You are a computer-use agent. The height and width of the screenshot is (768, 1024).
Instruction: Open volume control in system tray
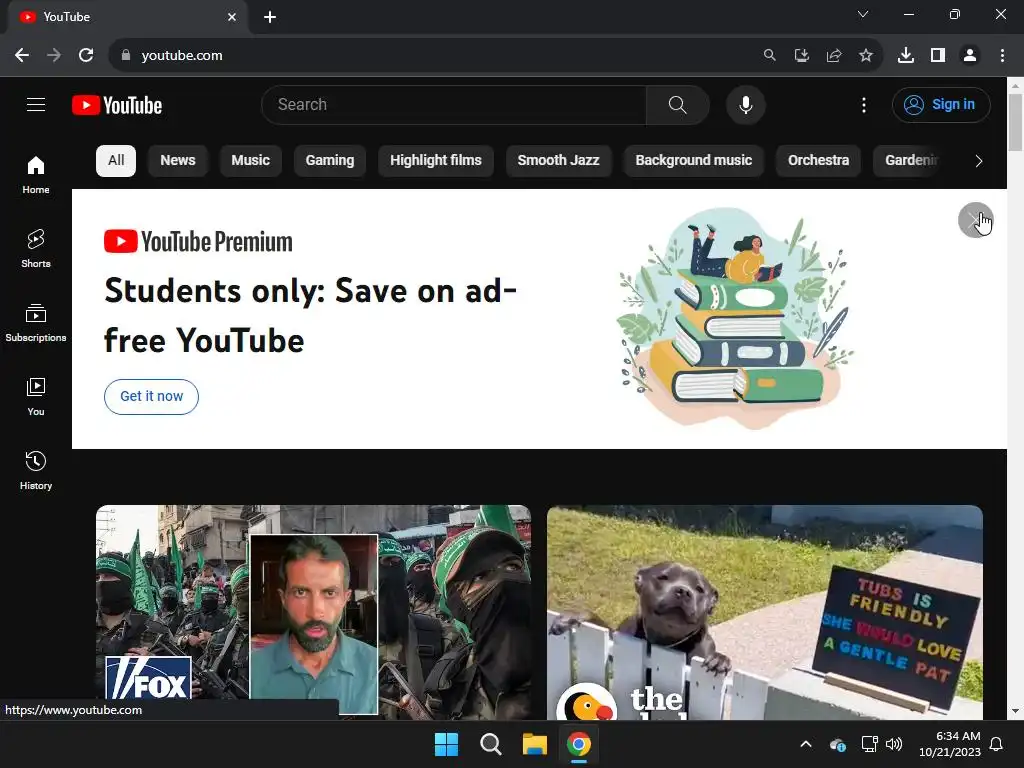click(x=894, y=744)
